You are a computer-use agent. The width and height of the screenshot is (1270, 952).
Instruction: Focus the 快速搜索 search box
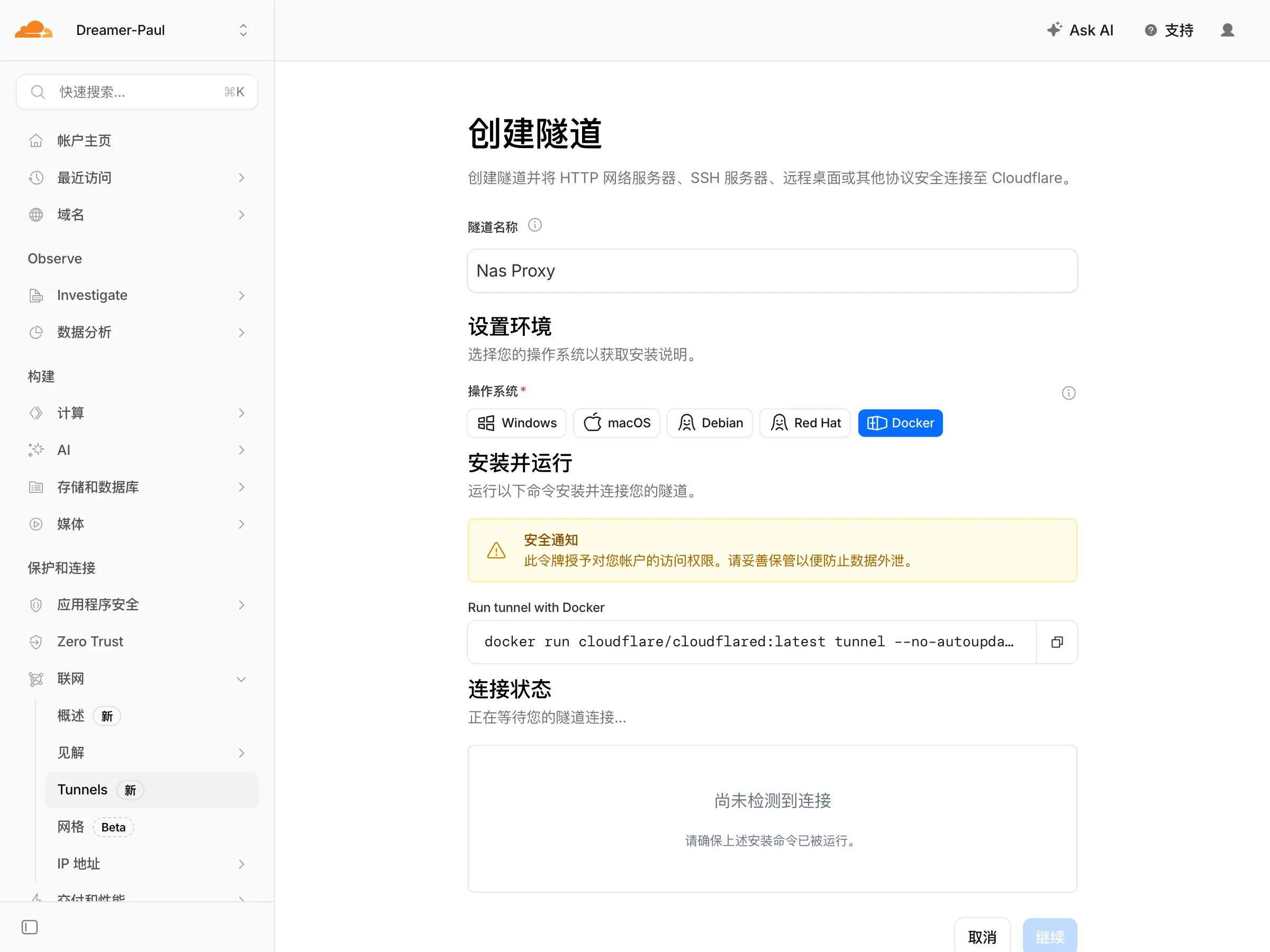pyautogui.click(x=137, y=92)
